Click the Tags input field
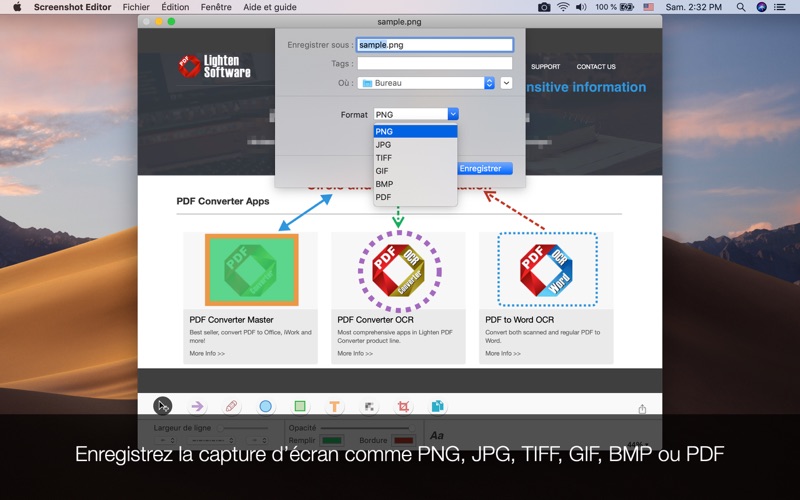The height and width of the screenshot is (500, 800). click(x=435, y=63)
